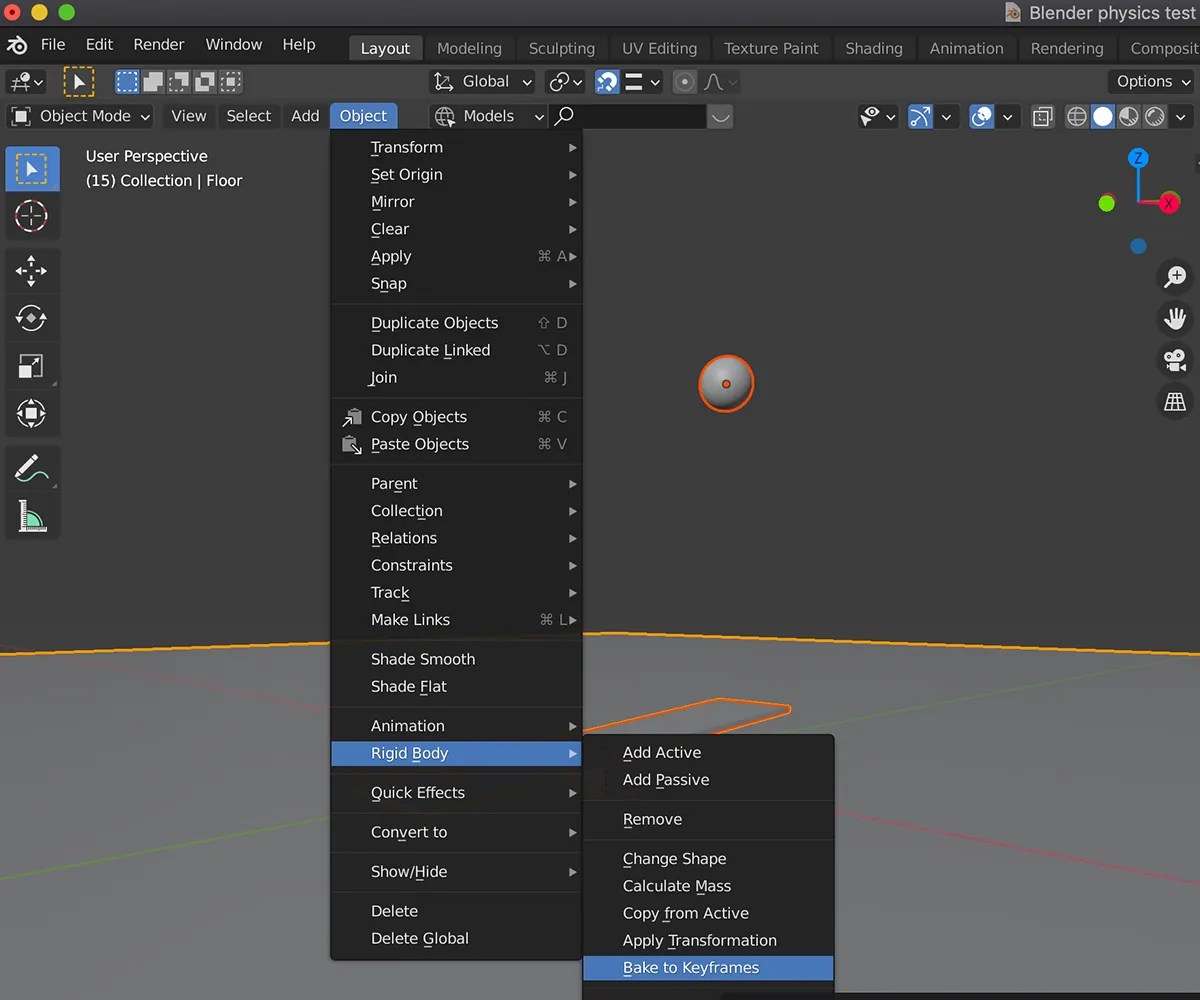Open the overlays settings dropdown arrow
The image size is (1200, 1000).
tap(1008, 117)
